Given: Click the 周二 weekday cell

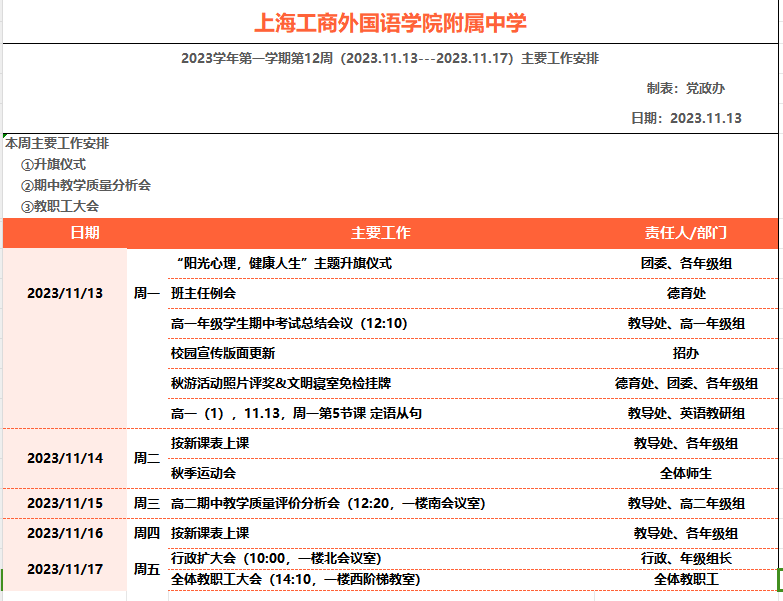Looking at the screenshot, I should click(147, 458).
